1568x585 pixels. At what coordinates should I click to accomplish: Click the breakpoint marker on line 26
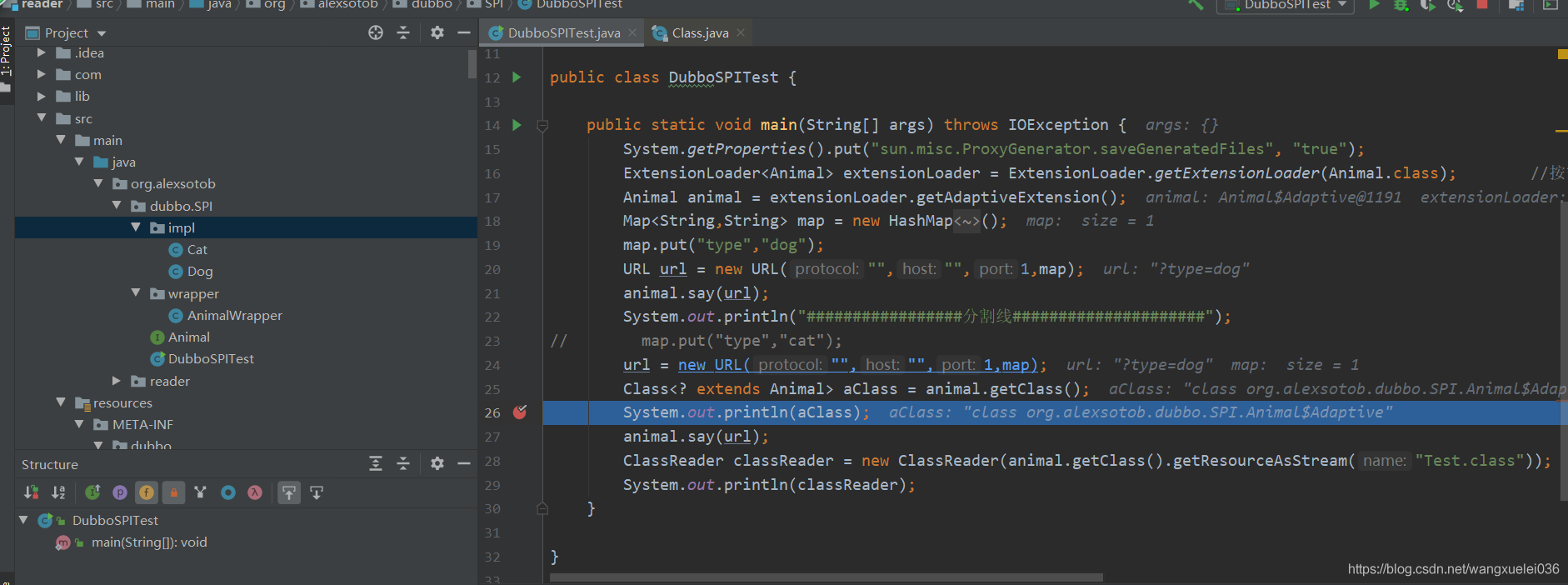(x=520, y=412)
